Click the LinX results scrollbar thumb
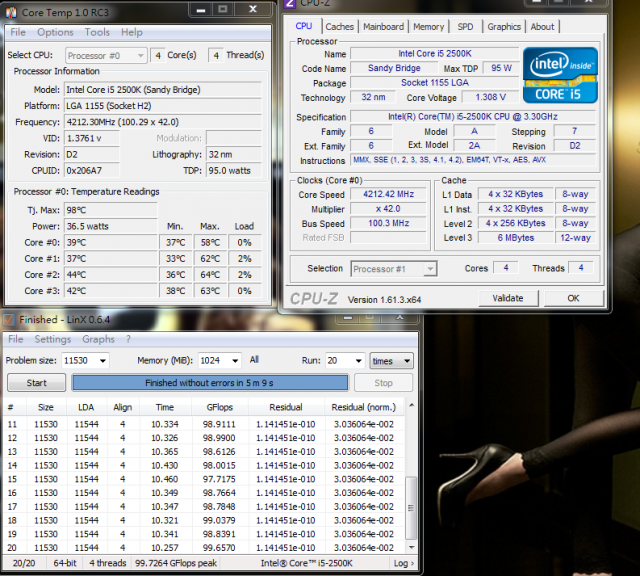640x576 pixels. pyautogui.click(x=411, y=508)
